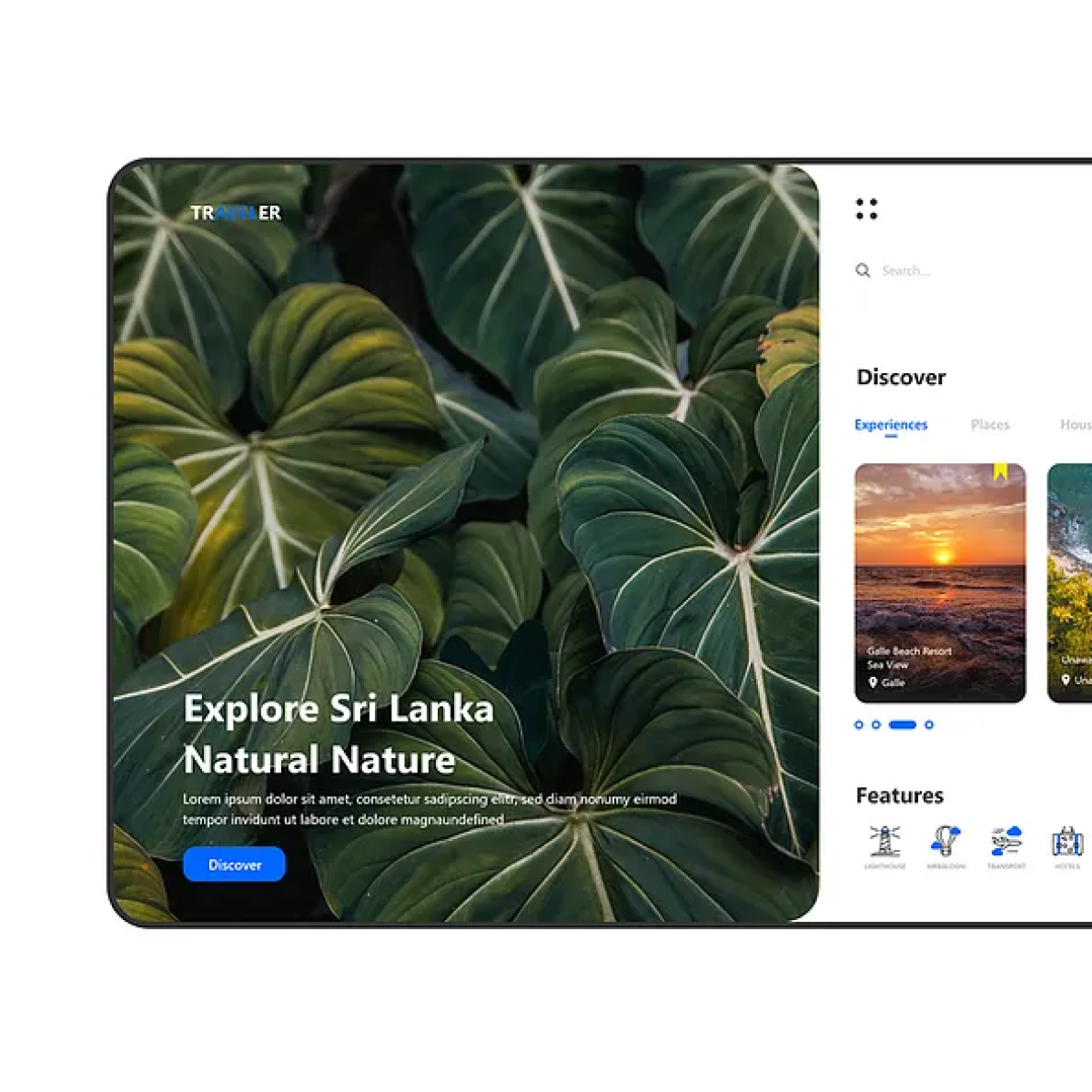Click the TRAVELER logo
The width and height of the screenshot is (1092, 1092).
(x=236, y=213)
